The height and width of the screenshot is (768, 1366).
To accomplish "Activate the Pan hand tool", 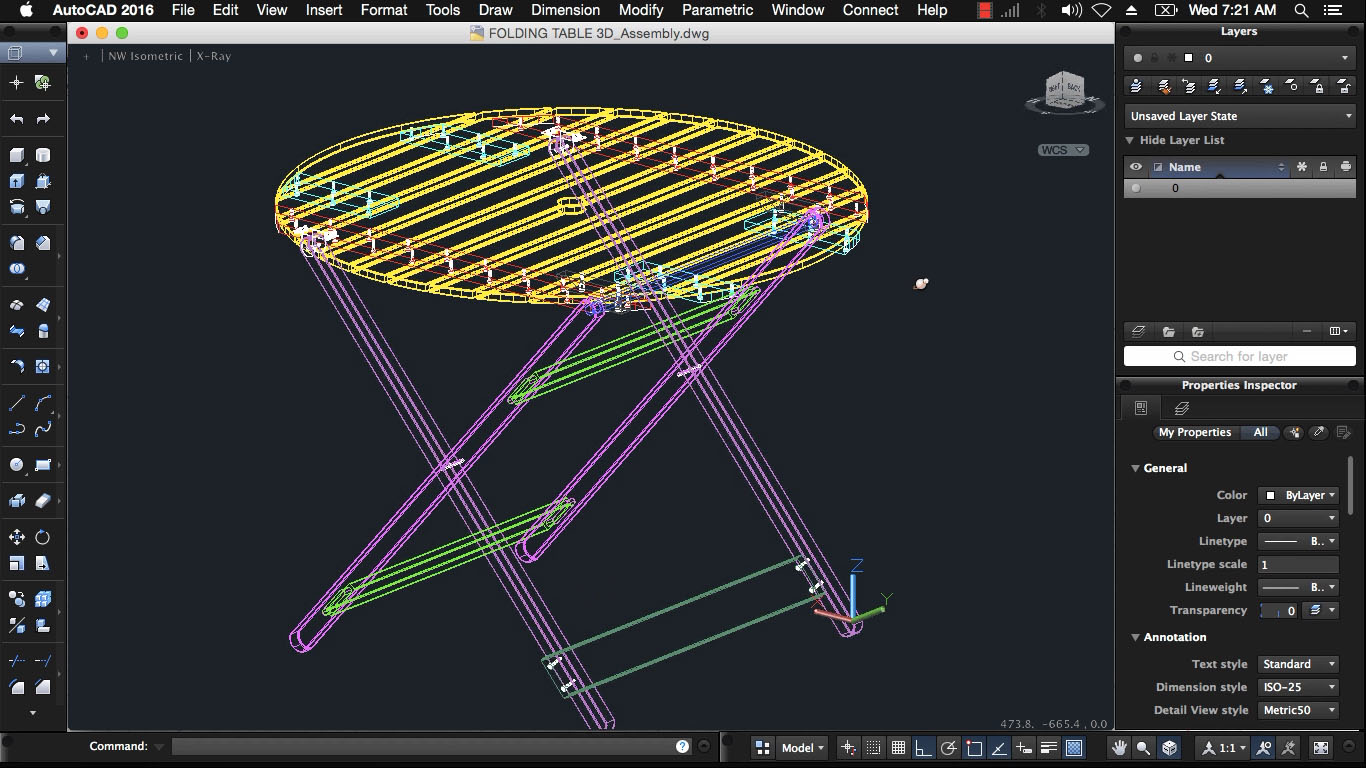I will pos(1119,748).
